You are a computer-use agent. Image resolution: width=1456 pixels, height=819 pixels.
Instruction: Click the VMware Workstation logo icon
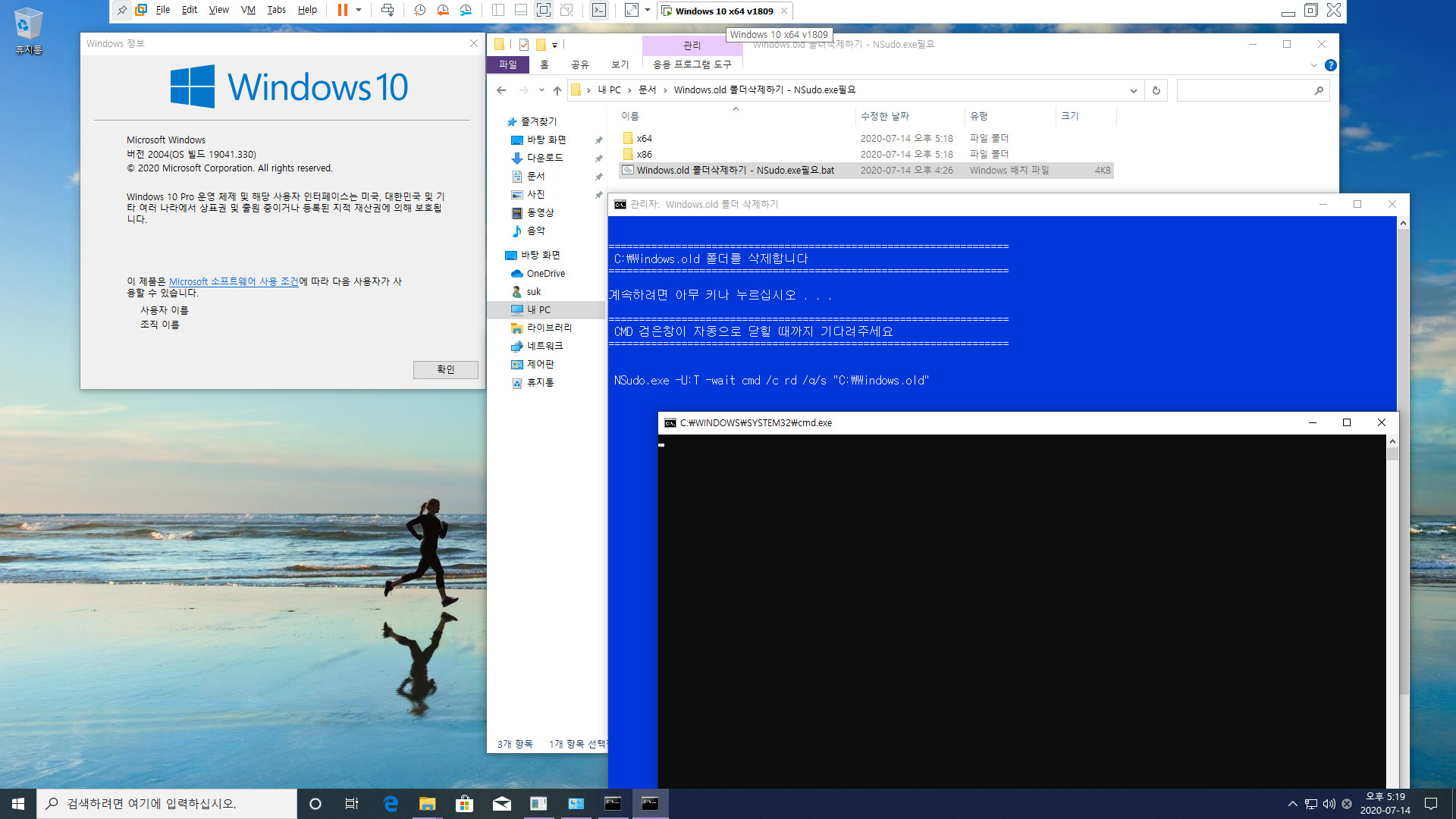141,11
